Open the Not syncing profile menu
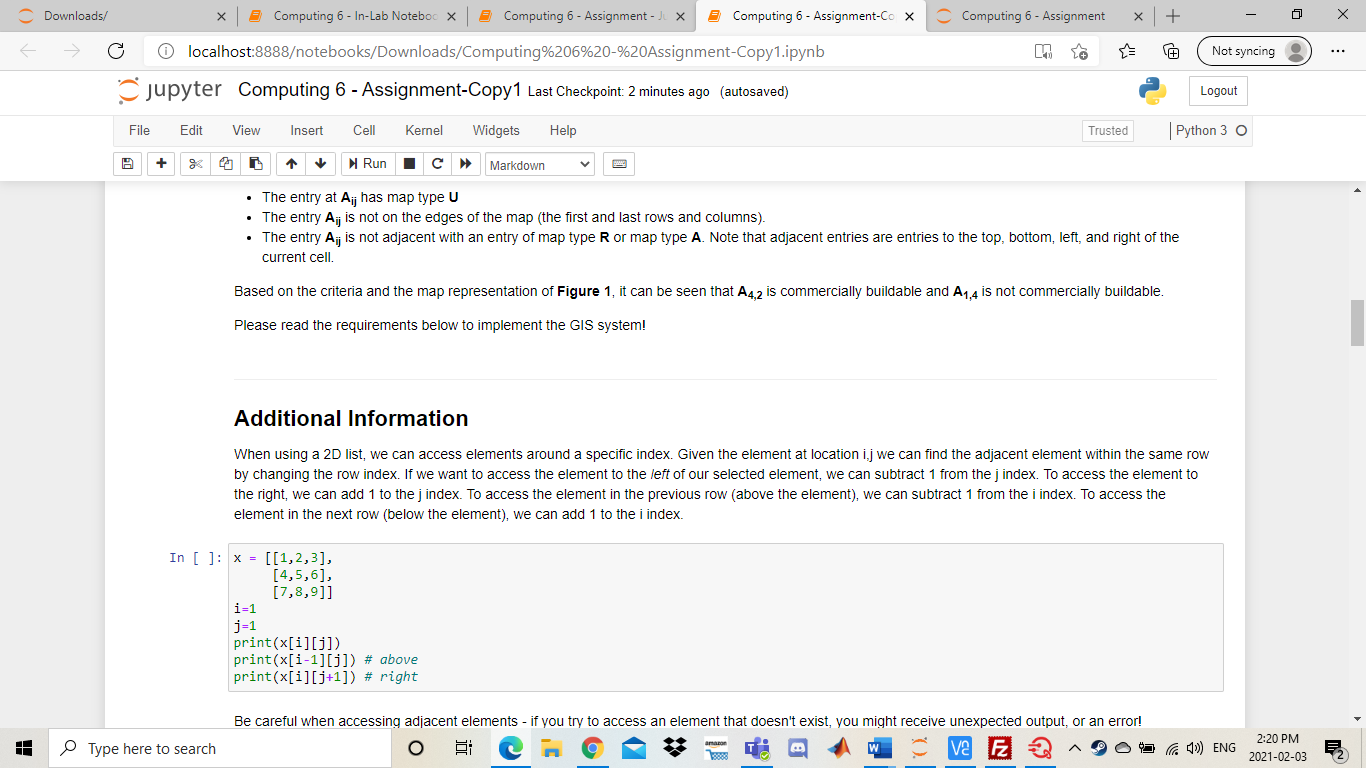 click(x=1254, y=51)
